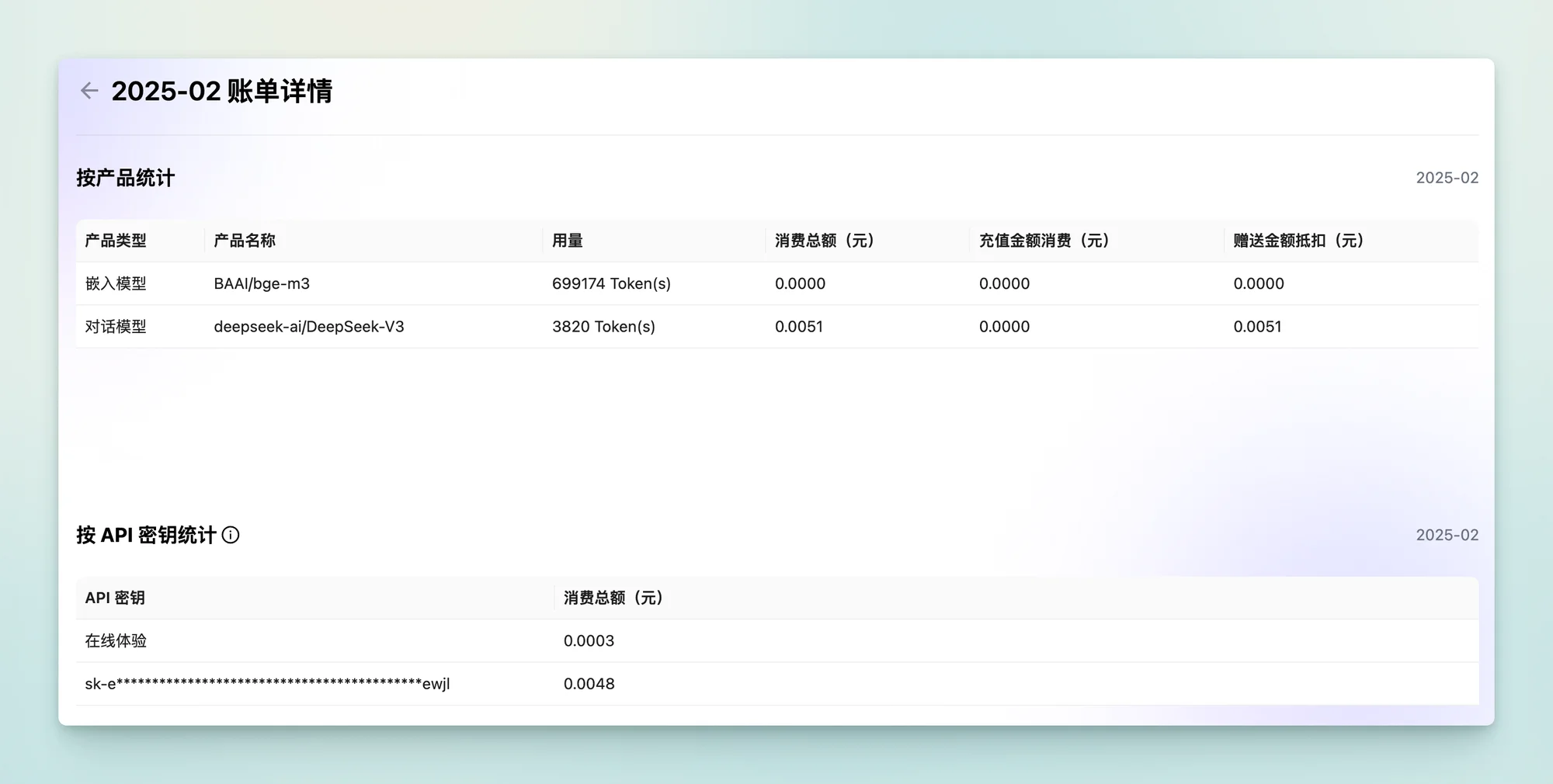Click the 3820 Token(s) usage cell
This screenshot has width=1553, height=784.
(603, 327)
